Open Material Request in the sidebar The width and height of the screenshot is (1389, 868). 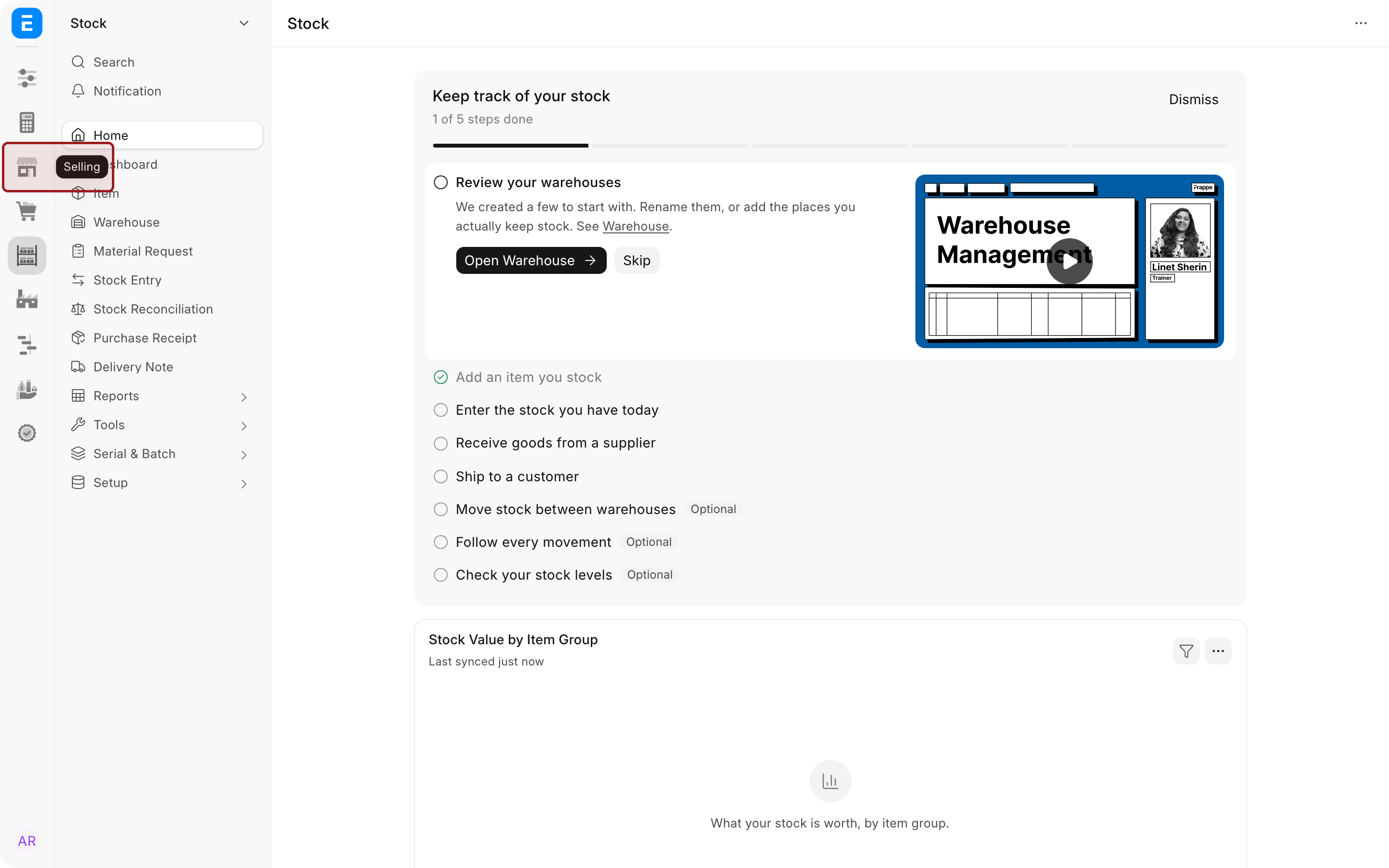[163, 251]
